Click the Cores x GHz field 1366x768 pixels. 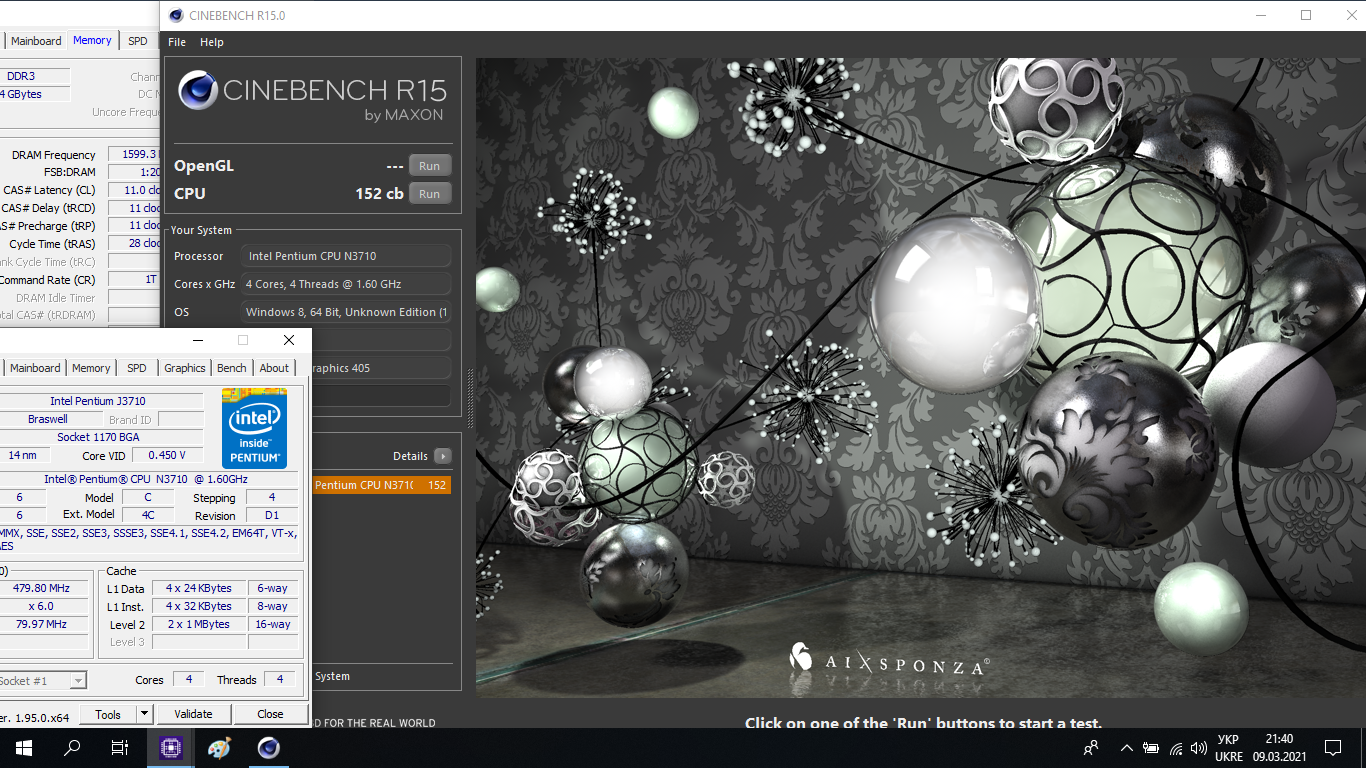345,284
